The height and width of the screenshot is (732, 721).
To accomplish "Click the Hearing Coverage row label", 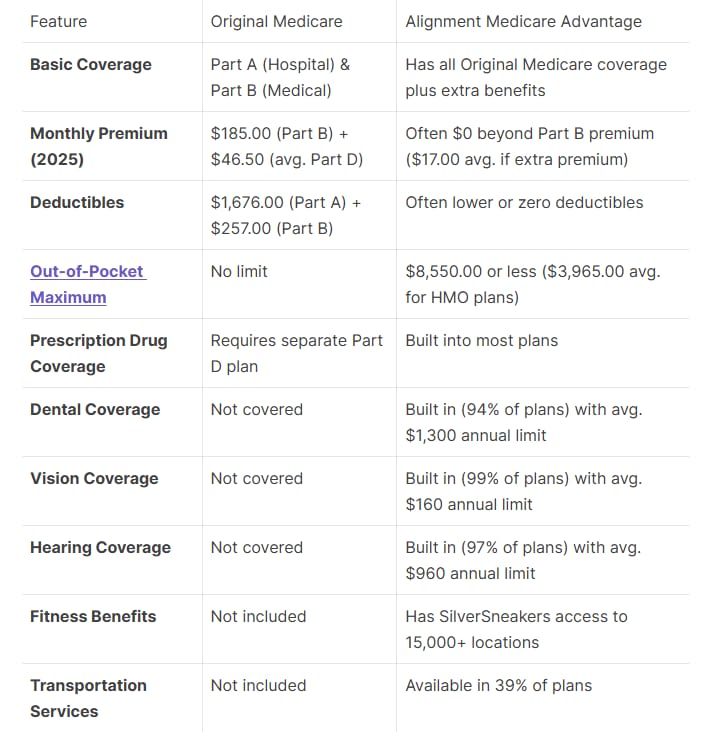I will point(100,547).
